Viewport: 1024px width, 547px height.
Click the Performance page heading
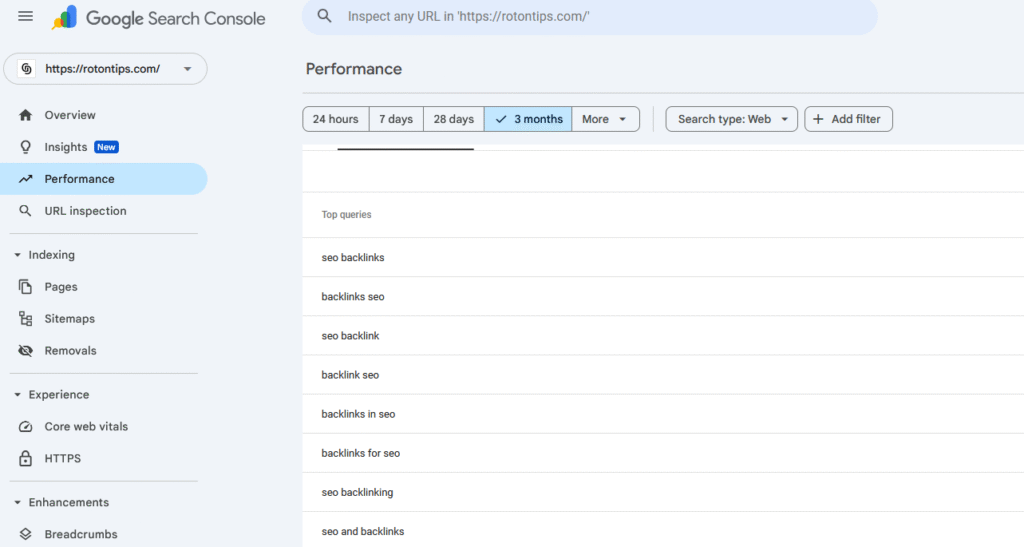(x=354, y=69)
